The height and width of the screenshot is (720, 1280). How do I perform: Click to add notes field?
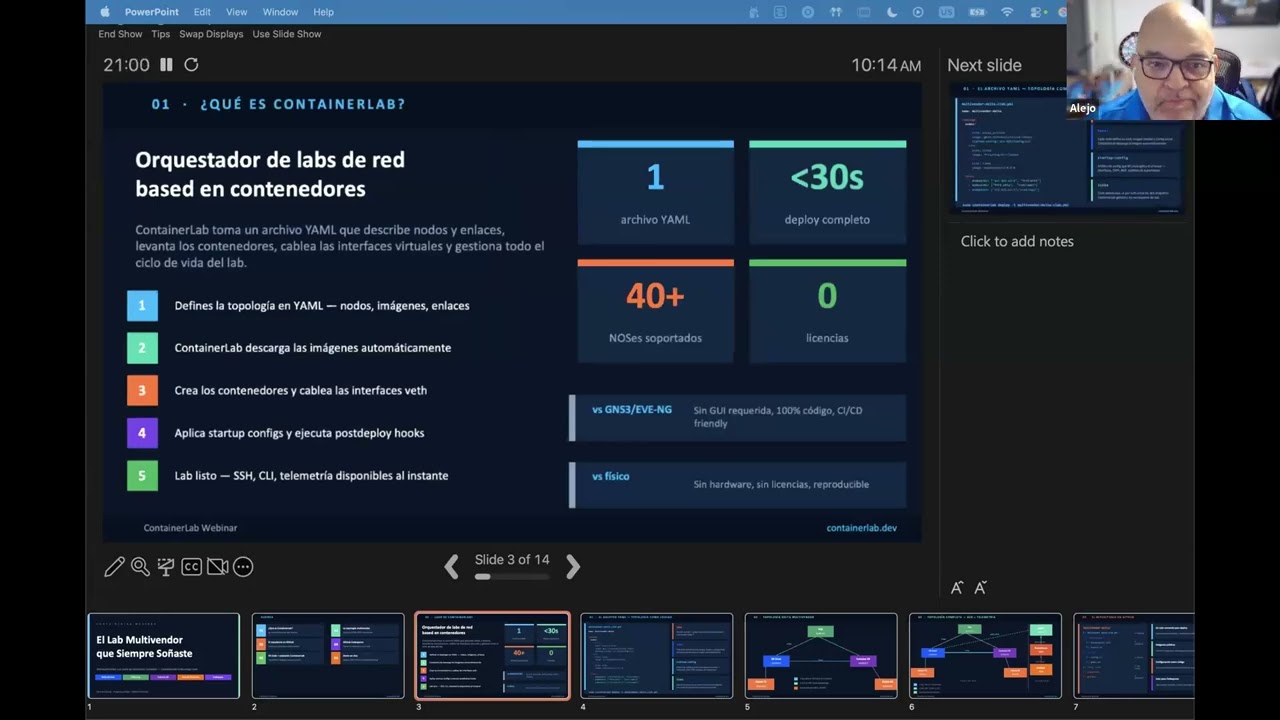tap(1017, 241)
